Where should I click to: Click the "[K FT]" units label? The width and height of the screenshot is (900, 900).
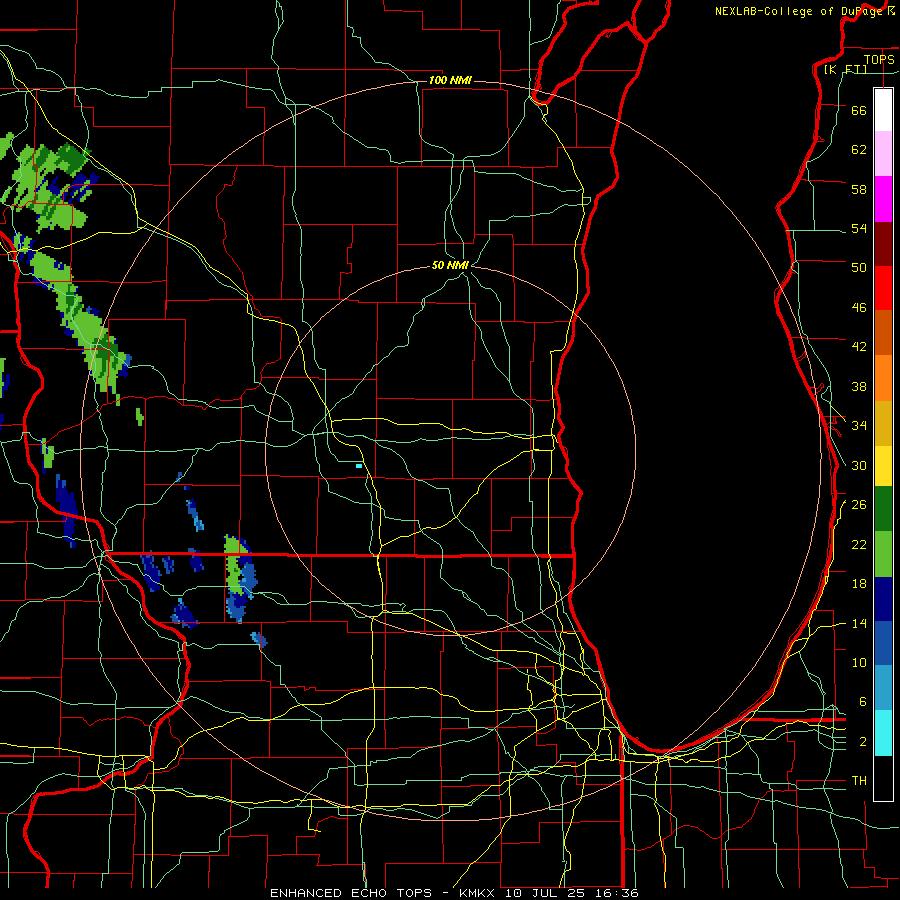click(845, 69)
